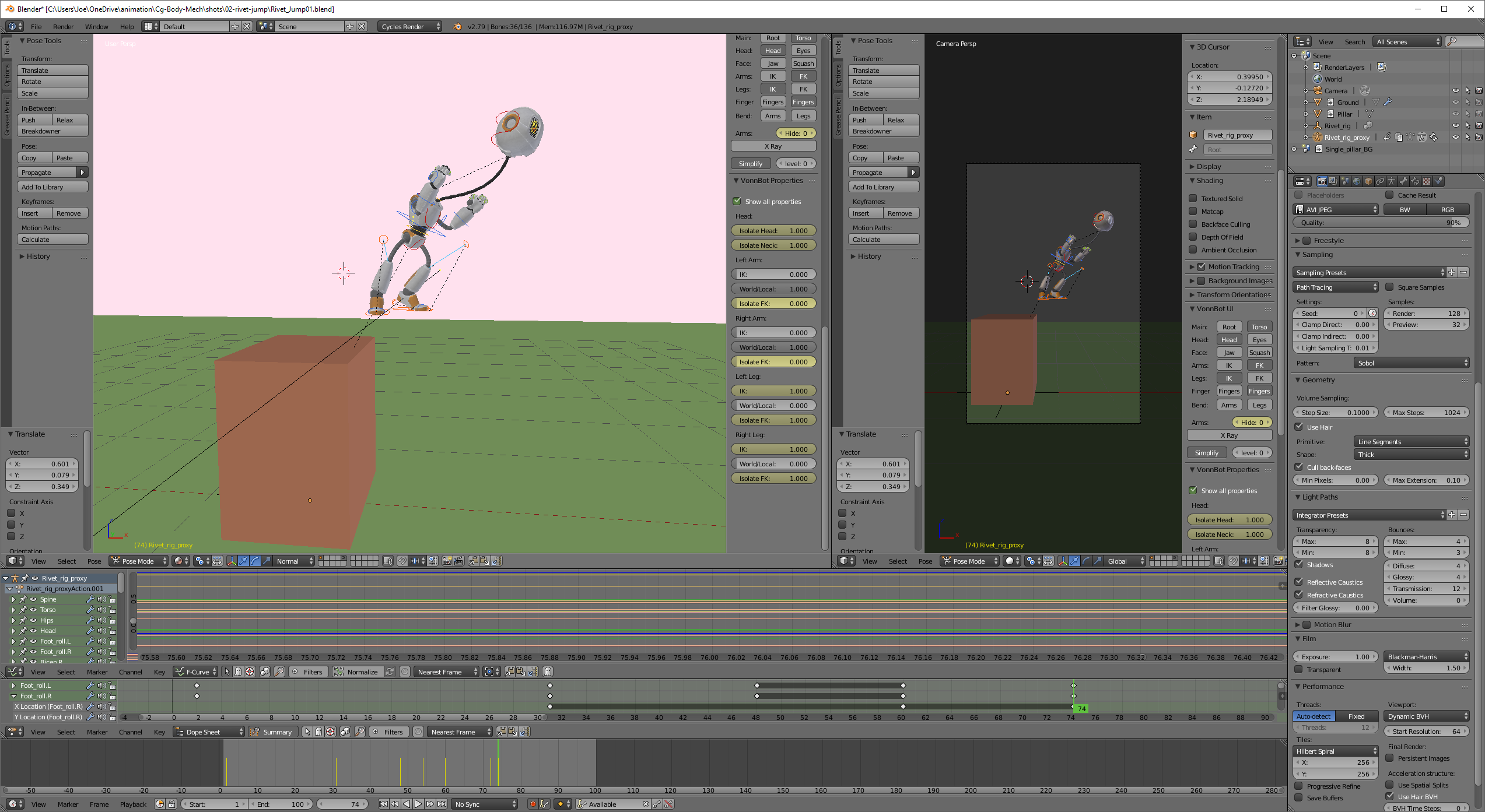Open the Path Tracing integrator dropdown
This screenshot has width=1485, height=812.
1336,287
